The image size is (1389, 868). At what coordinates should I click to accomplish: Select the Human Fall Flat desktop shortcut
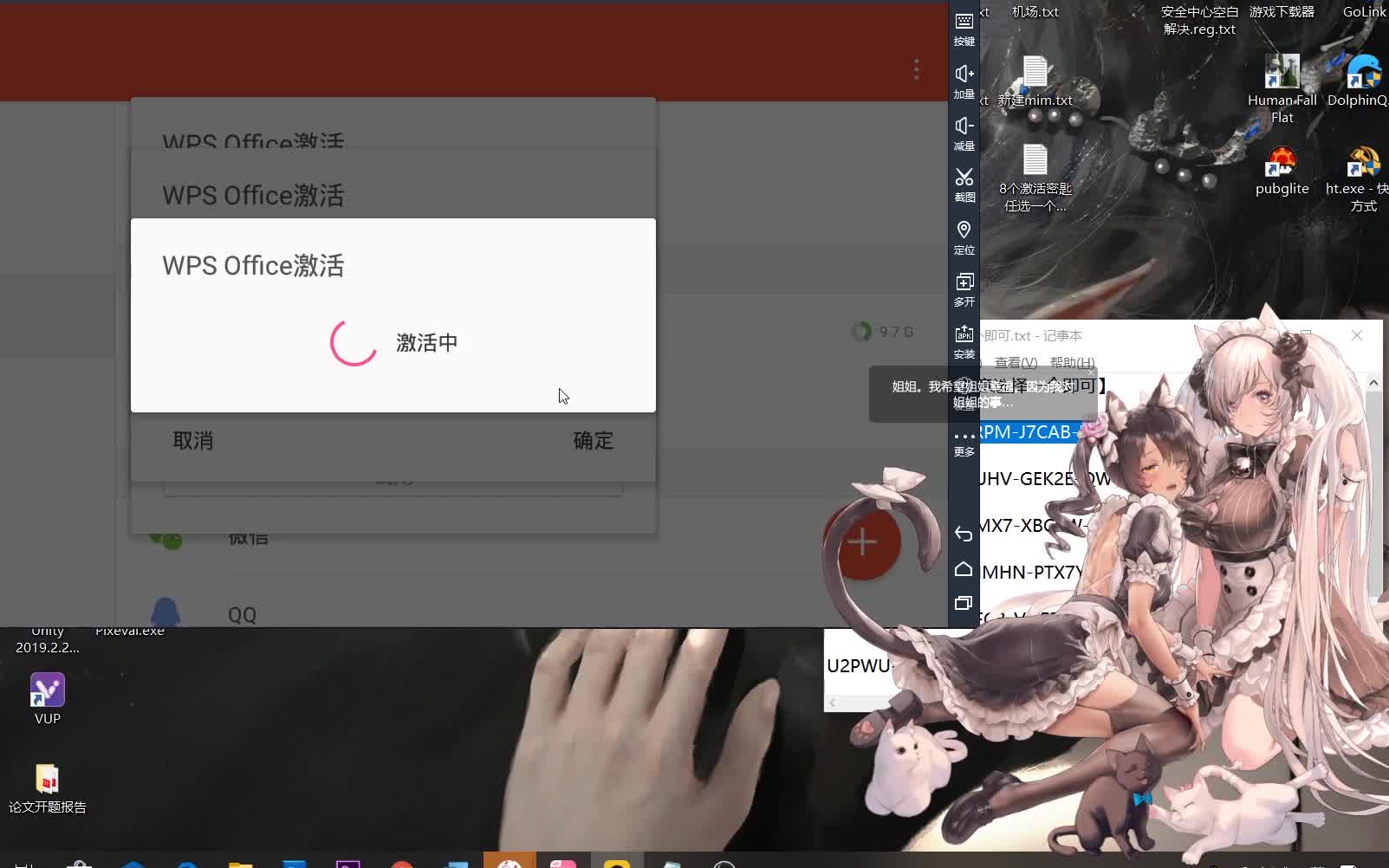1282,89
